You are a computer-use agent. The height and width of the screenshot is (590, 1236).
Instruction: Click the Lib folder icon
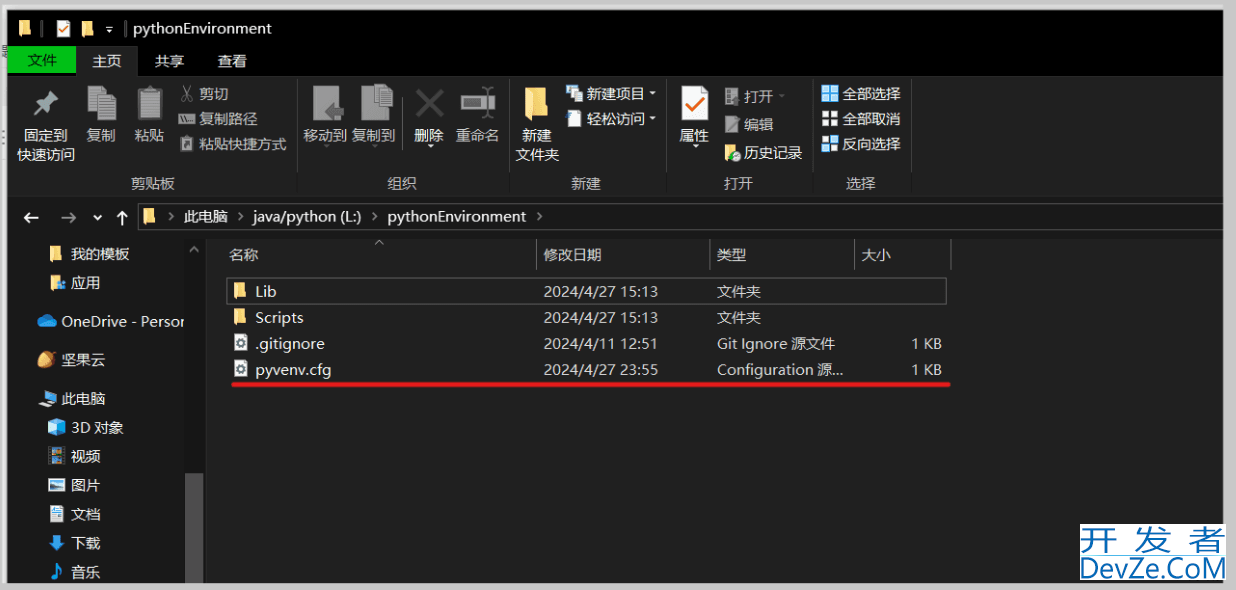[240, 291]
